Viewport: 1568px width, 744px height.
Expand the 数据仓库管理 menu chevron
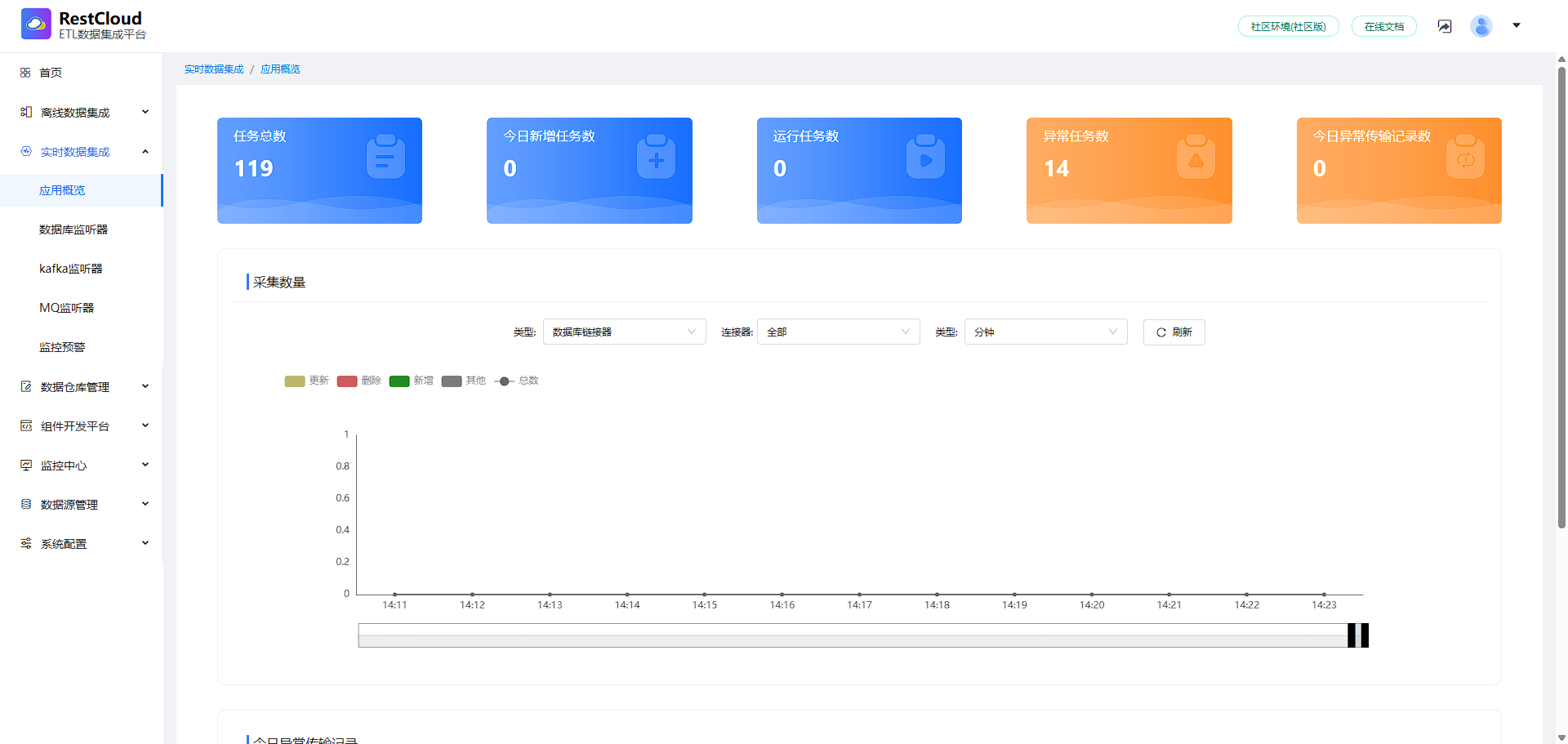tap(145, 386)
